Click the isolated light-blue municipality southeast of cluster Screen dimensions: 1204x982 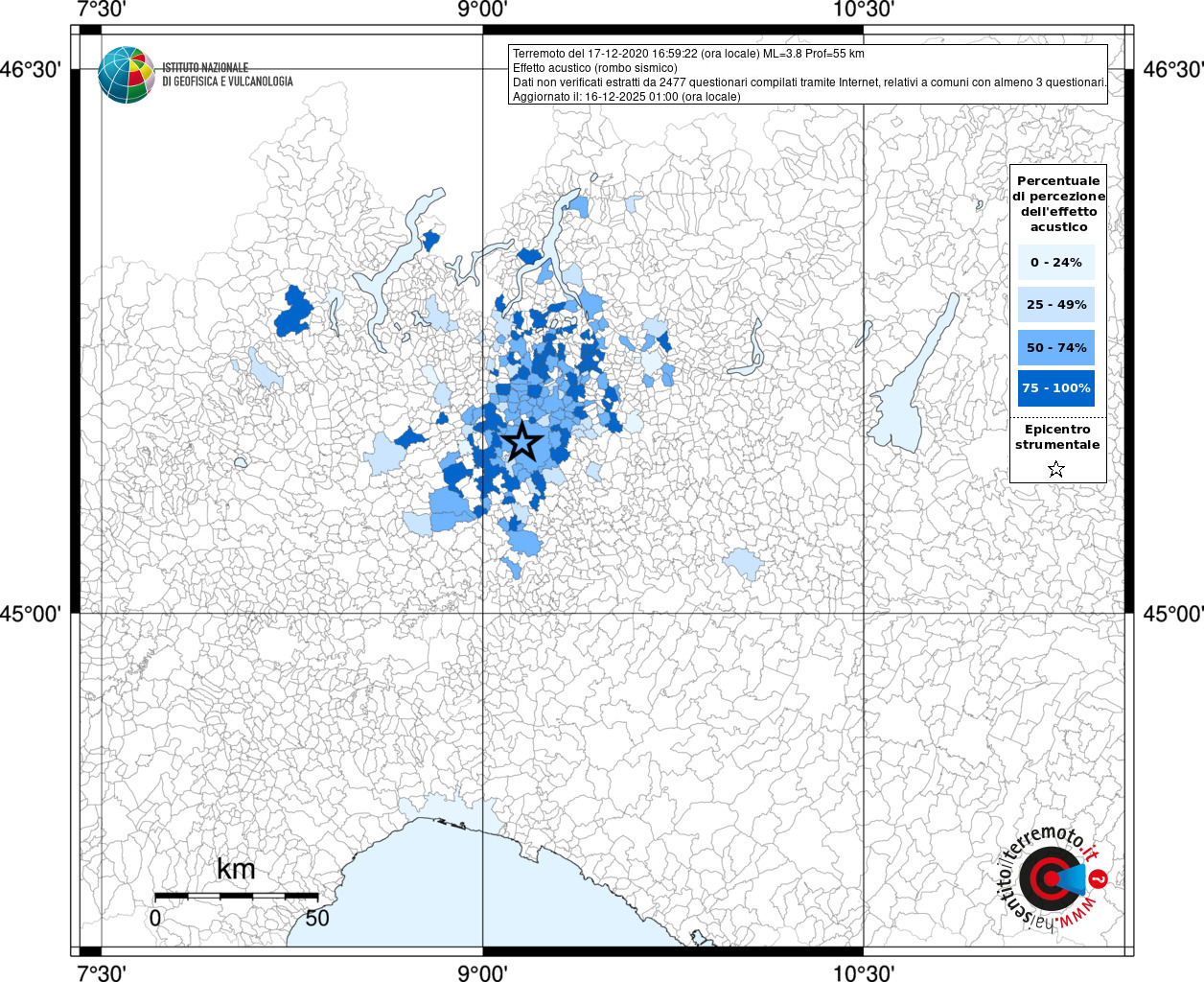coord(744,563)
